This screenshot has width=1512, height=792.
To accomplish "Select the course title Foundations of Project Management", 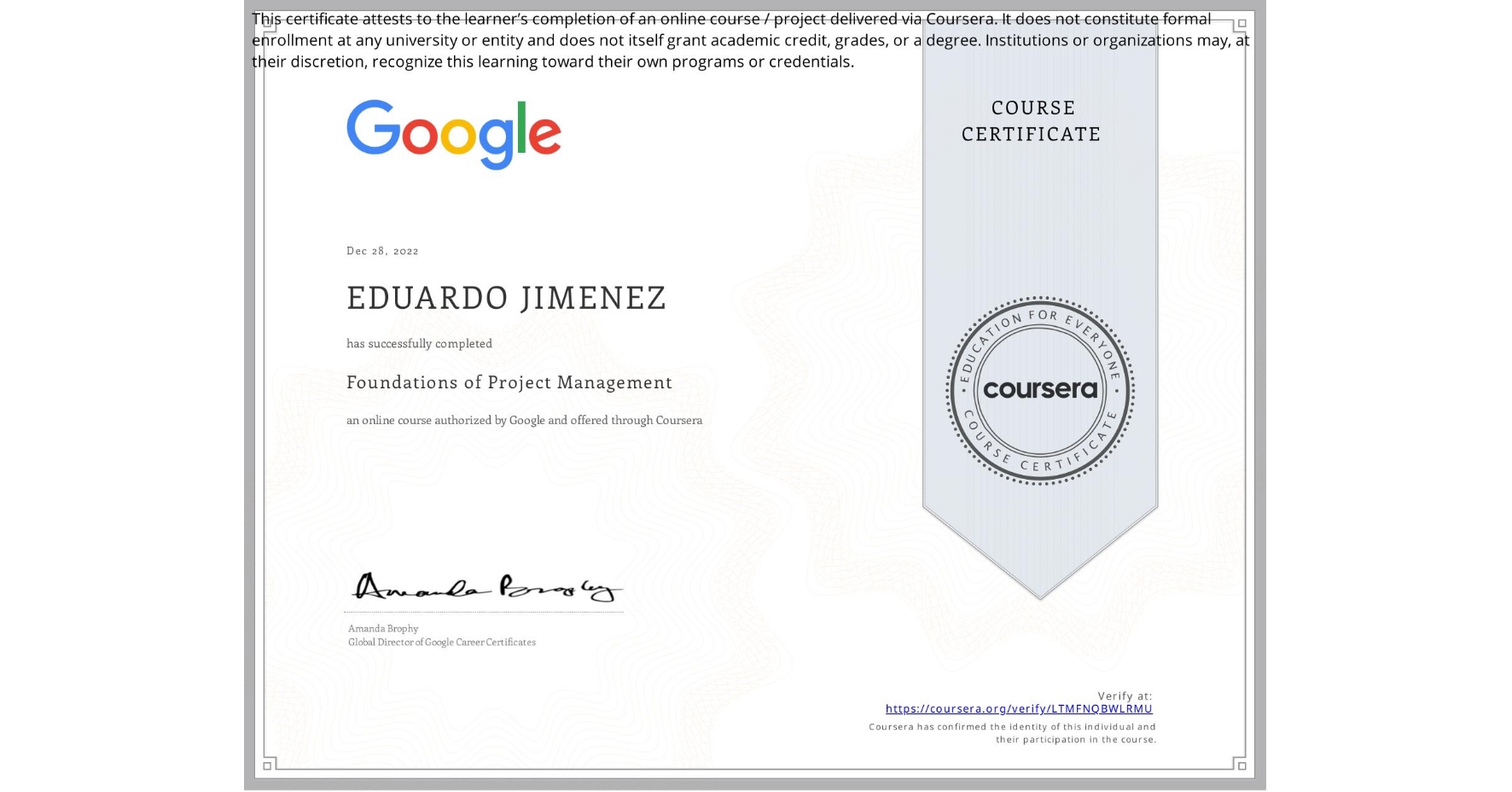I will 509,382.
